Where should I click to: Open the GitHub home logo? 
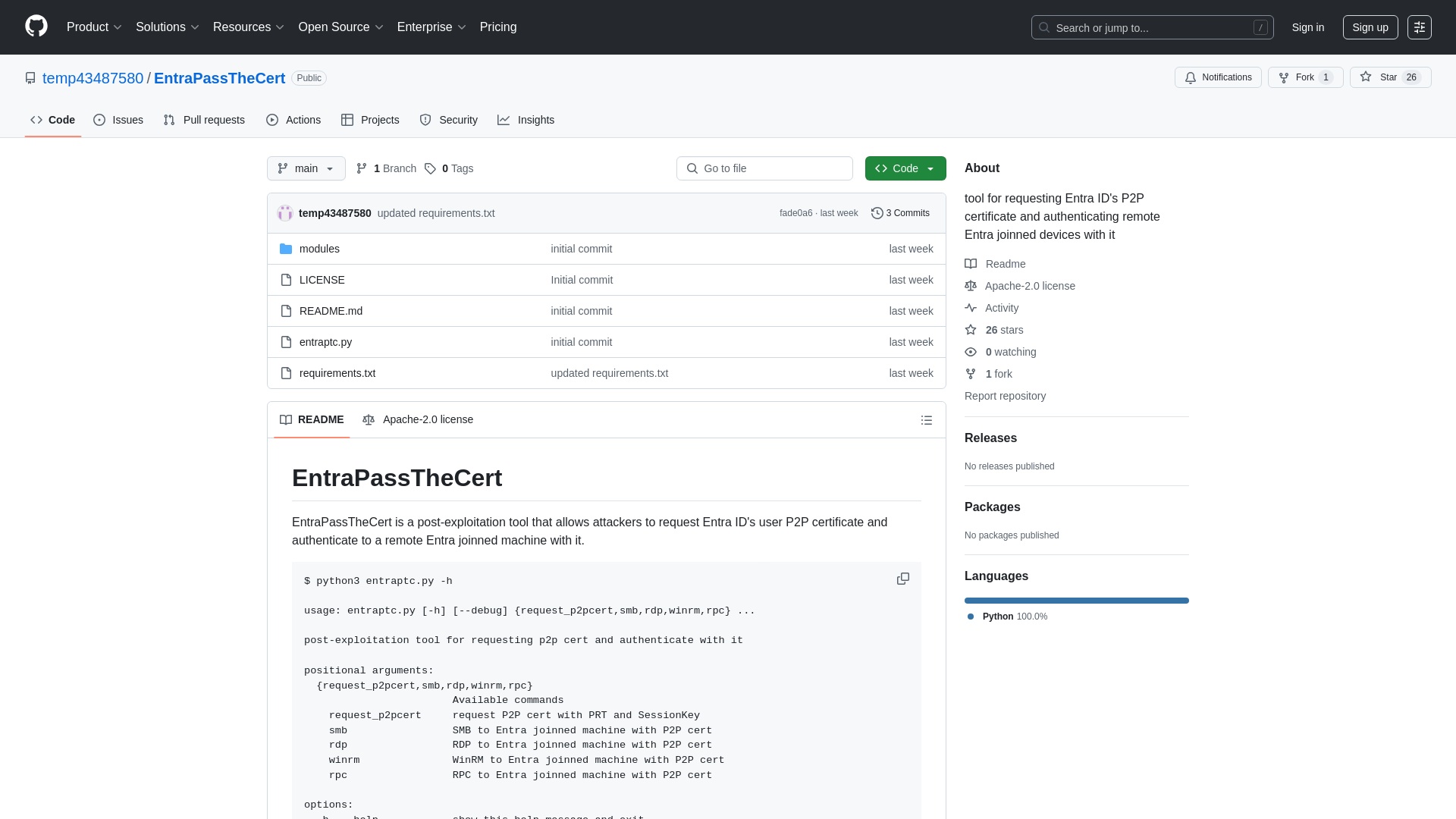click(x=36, y=27)
